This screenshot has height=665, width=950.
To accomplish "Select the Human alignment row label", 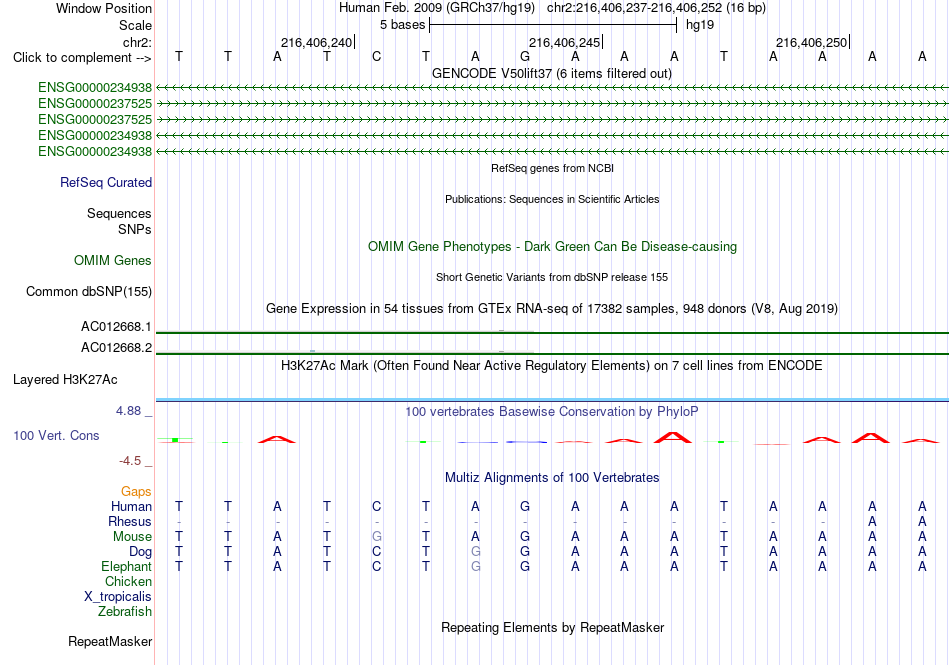I will pos(131,506).
